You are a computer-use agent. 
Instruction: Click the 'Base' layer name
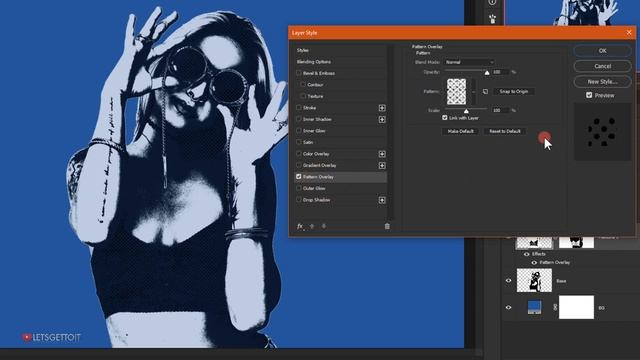coord(561,281)
